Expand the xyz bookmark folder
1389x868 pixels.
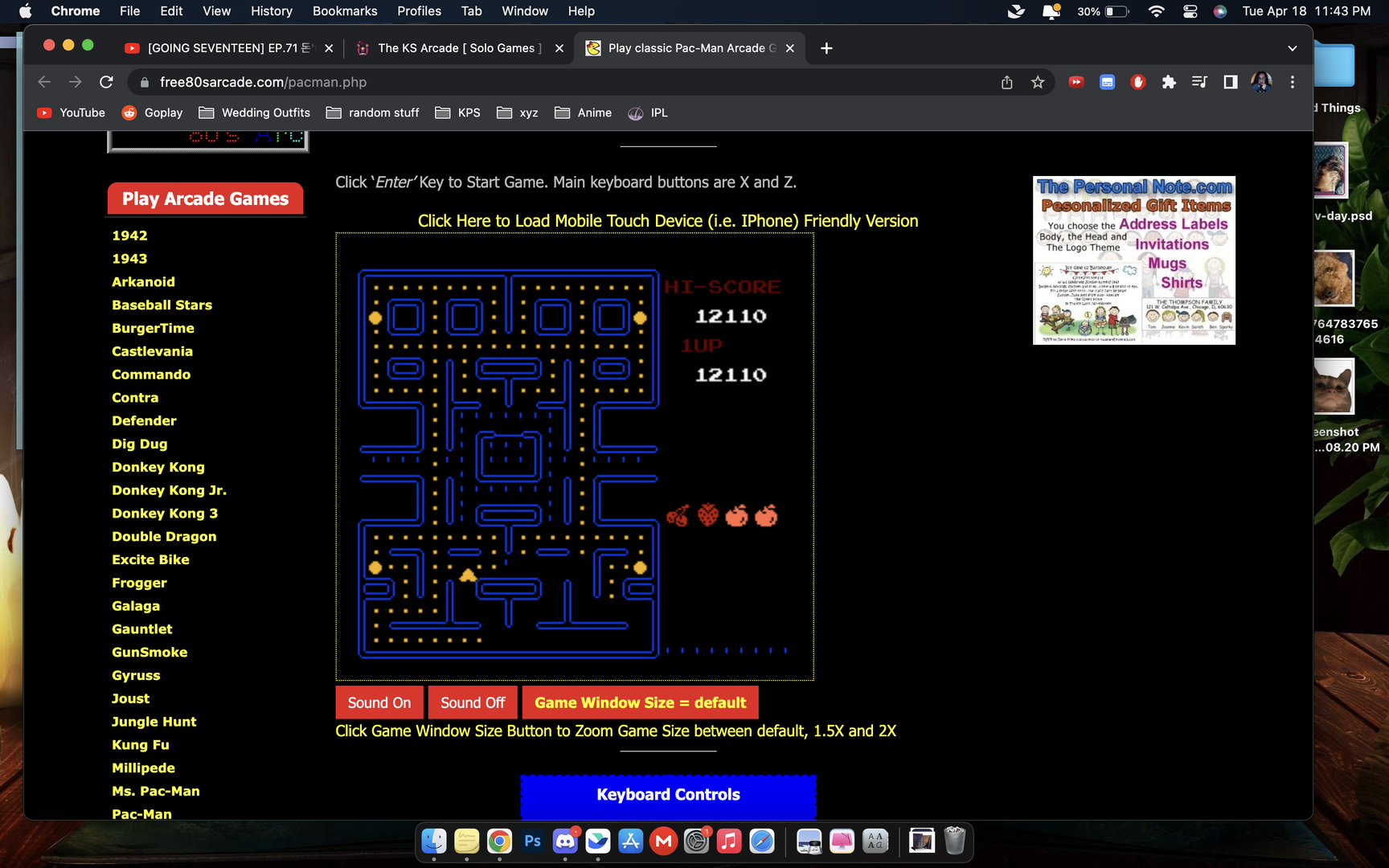[518, 113]
